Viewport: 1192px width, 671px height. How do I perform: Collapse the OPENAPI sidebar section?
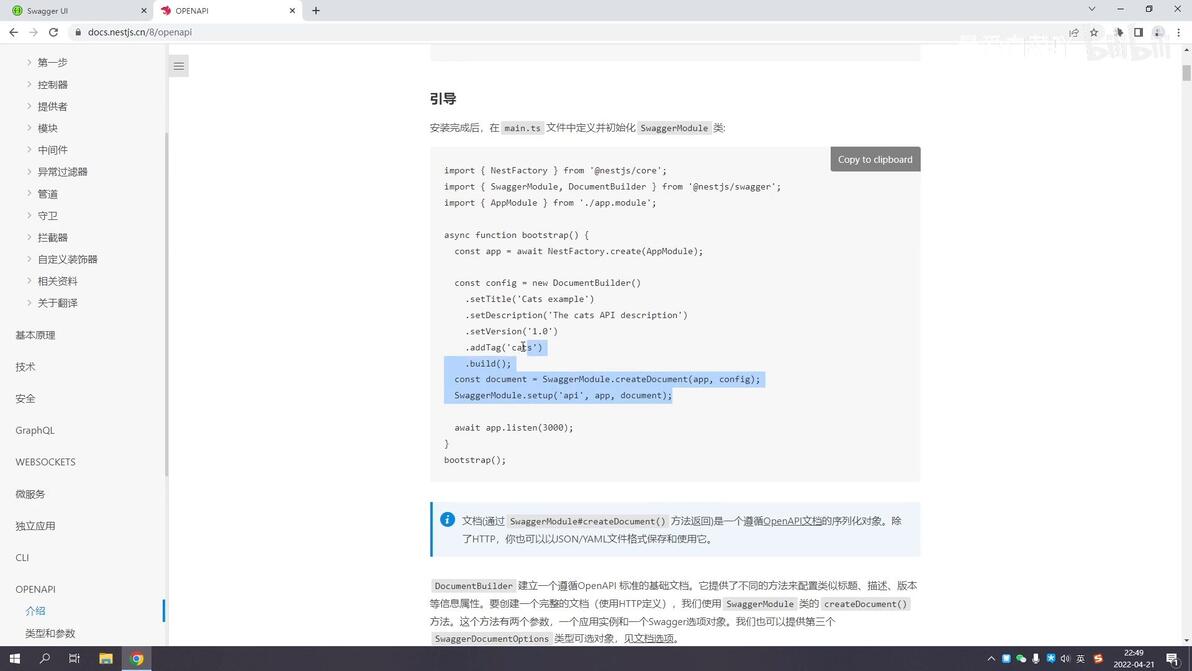[x=35, y=589]
